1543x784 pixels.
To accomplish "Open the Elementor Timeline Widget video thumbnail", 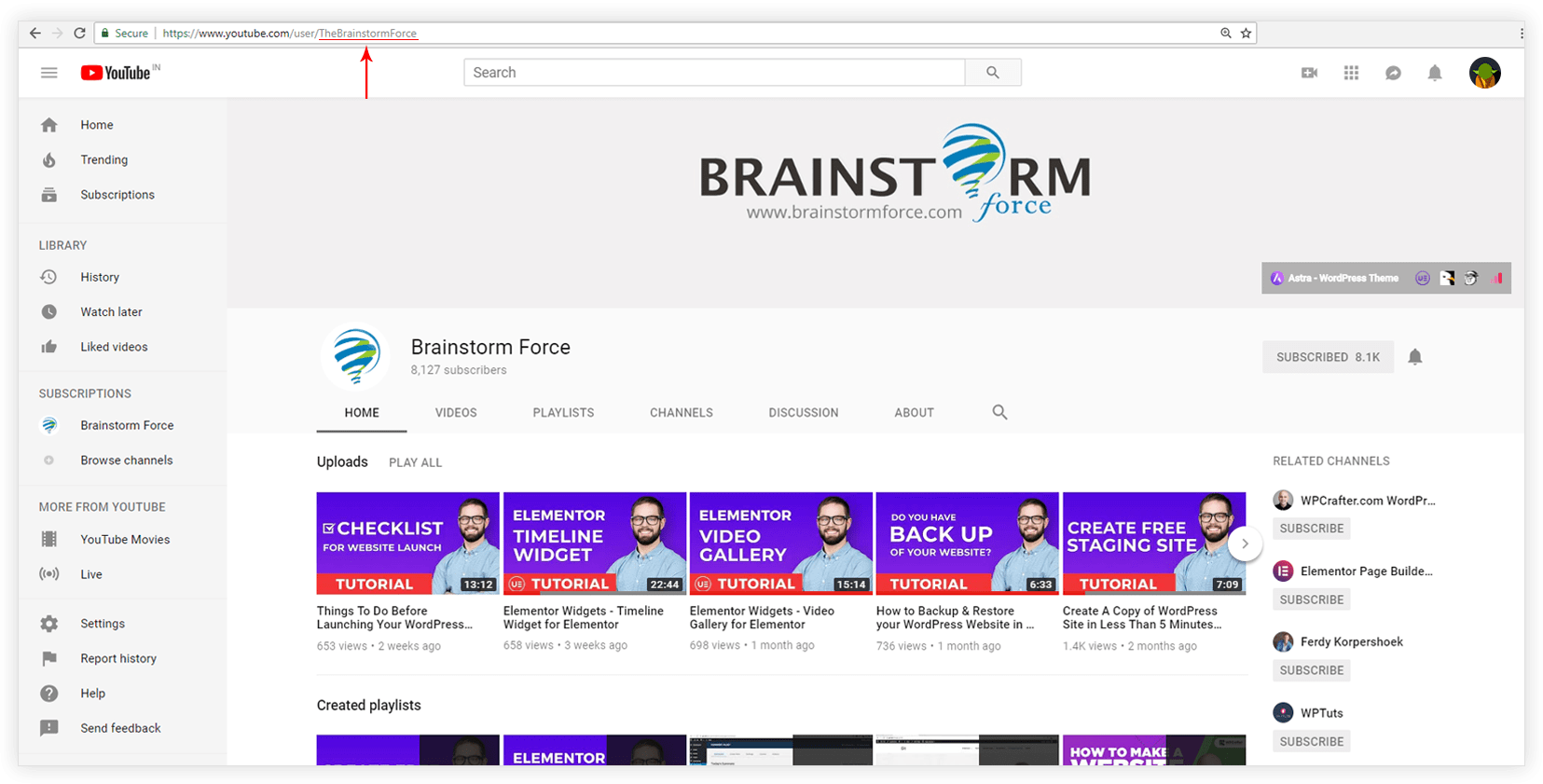I will click(x=595, y=543).
